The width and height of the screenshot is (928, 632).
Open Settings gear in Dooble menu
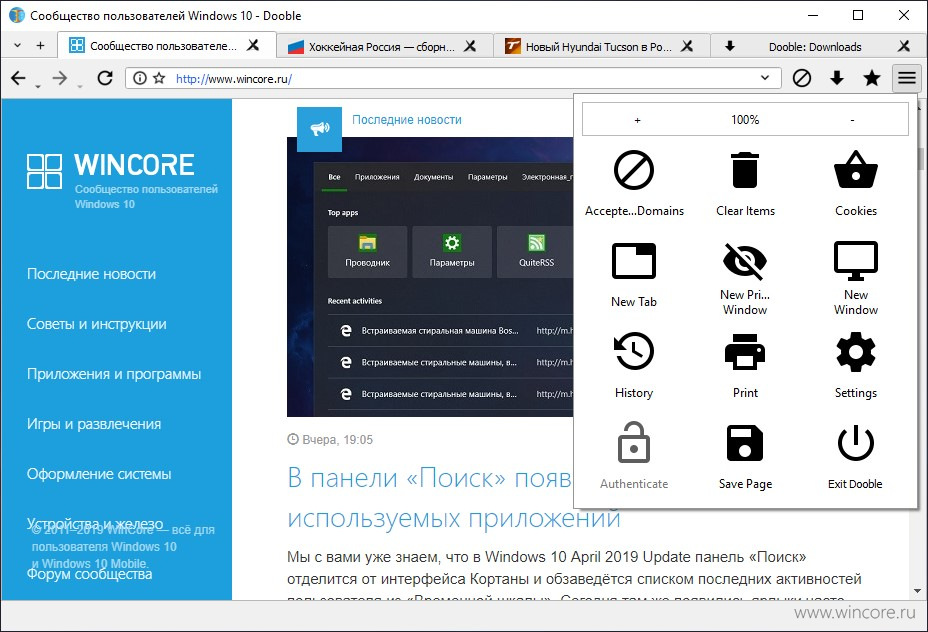(x=856, y=352)
